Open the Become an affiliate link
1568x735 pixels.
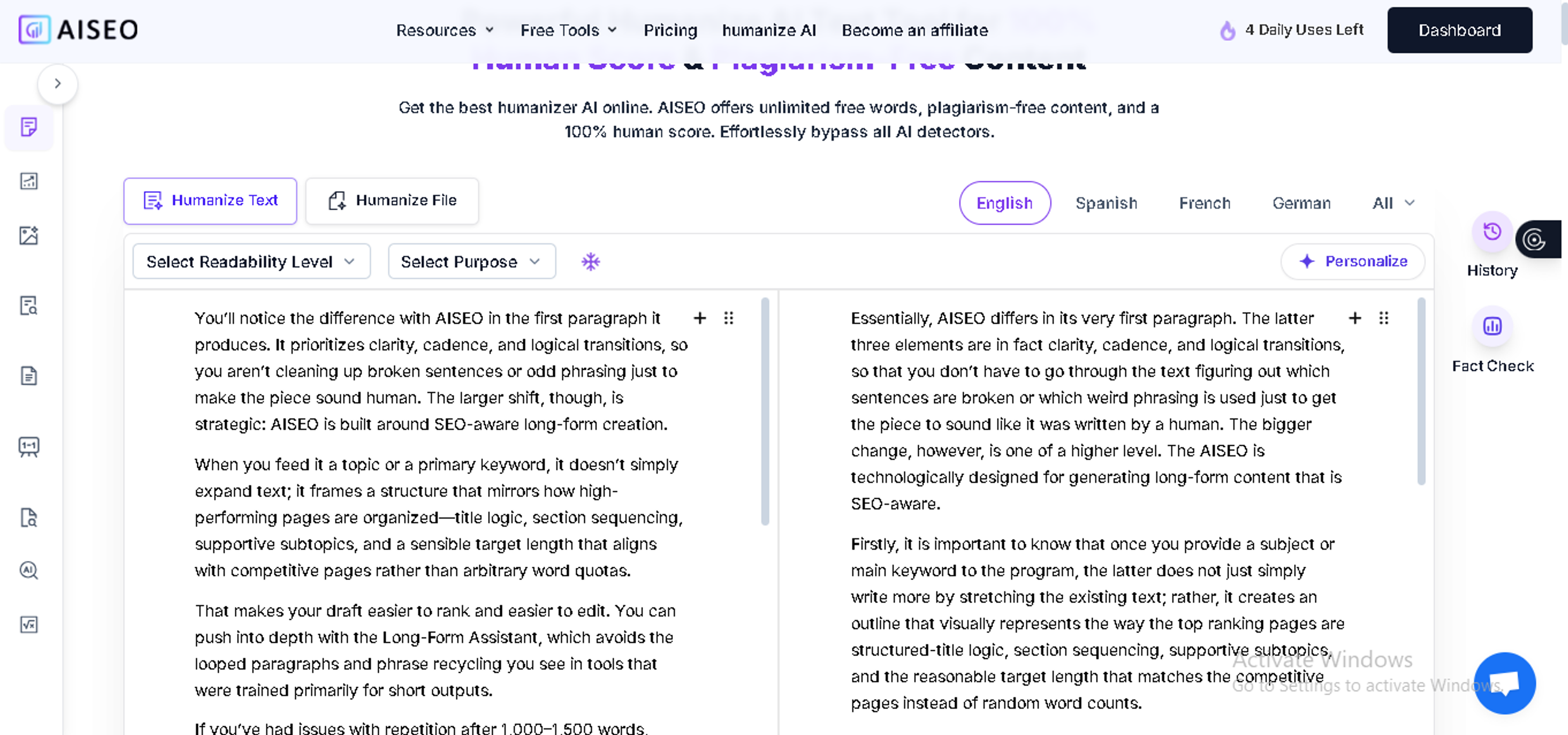pos(914,30)
